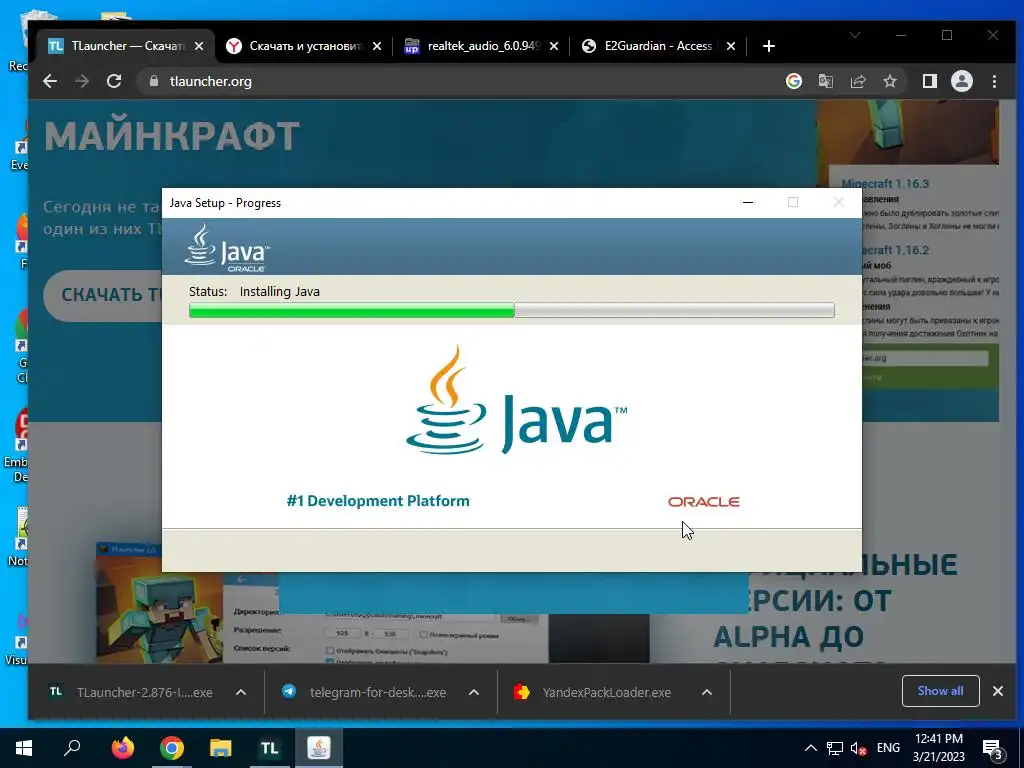This screenshot has width=1024, height=768.
Task: Close the Yandex 'Скачать и установить' tab
Action: (377, 46)
